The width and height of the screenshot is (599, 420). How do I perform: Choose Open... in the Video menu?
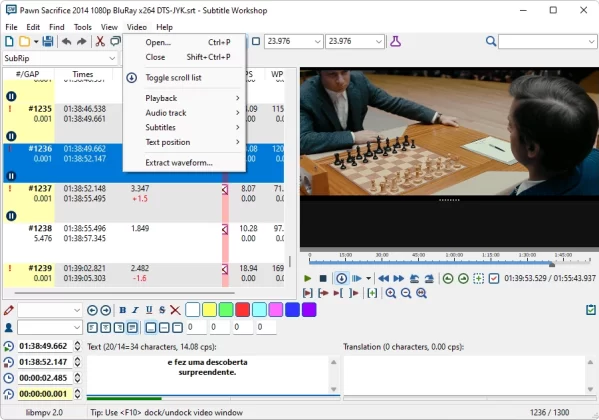point(184,42)
